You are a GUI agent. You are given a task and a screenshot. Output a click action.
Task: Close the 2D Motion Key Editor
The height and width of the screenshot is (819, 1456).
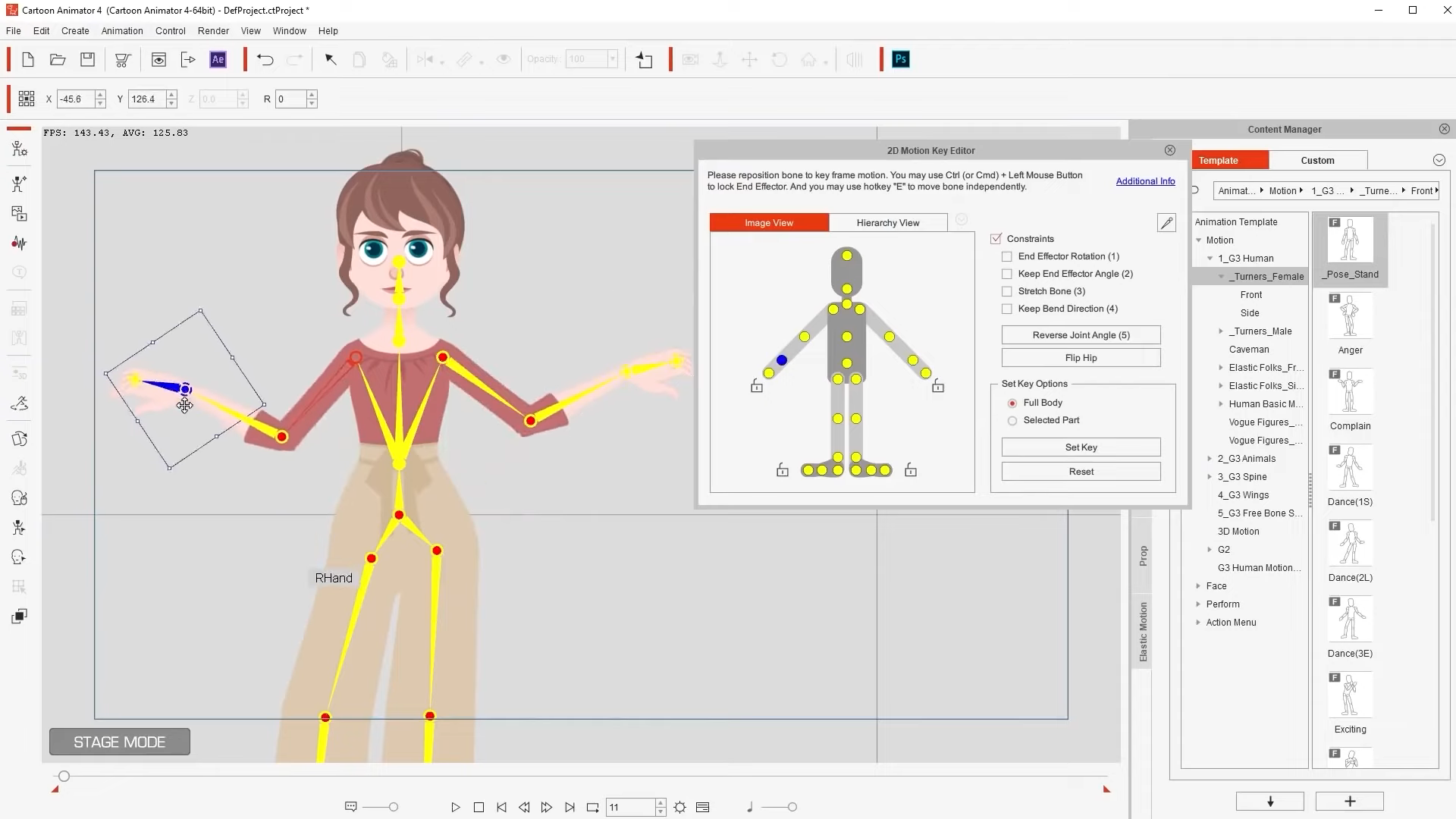coord(1170,150)
